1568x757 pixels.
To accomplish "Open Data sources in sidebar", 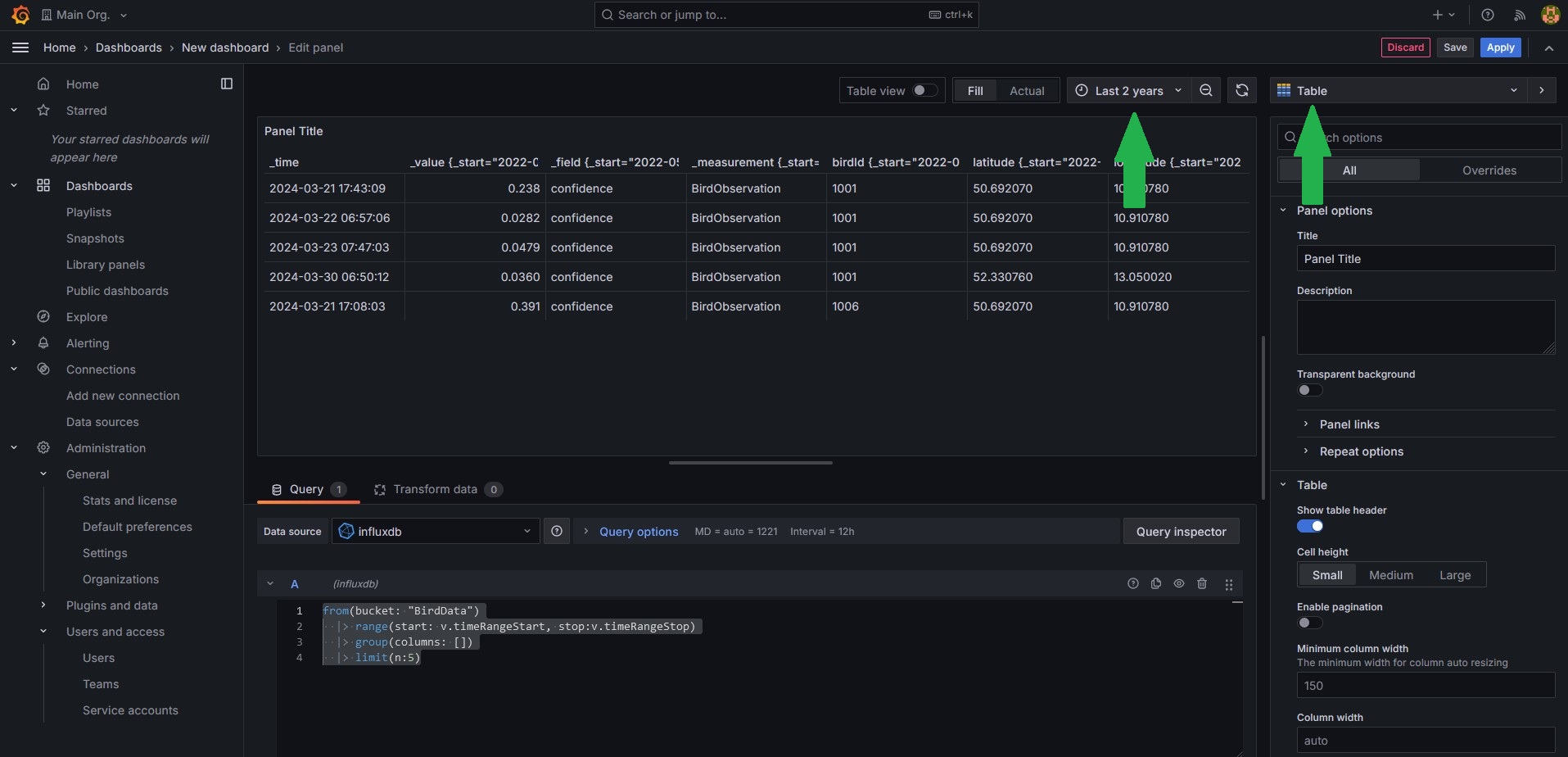I will click(x=102, y=421).
